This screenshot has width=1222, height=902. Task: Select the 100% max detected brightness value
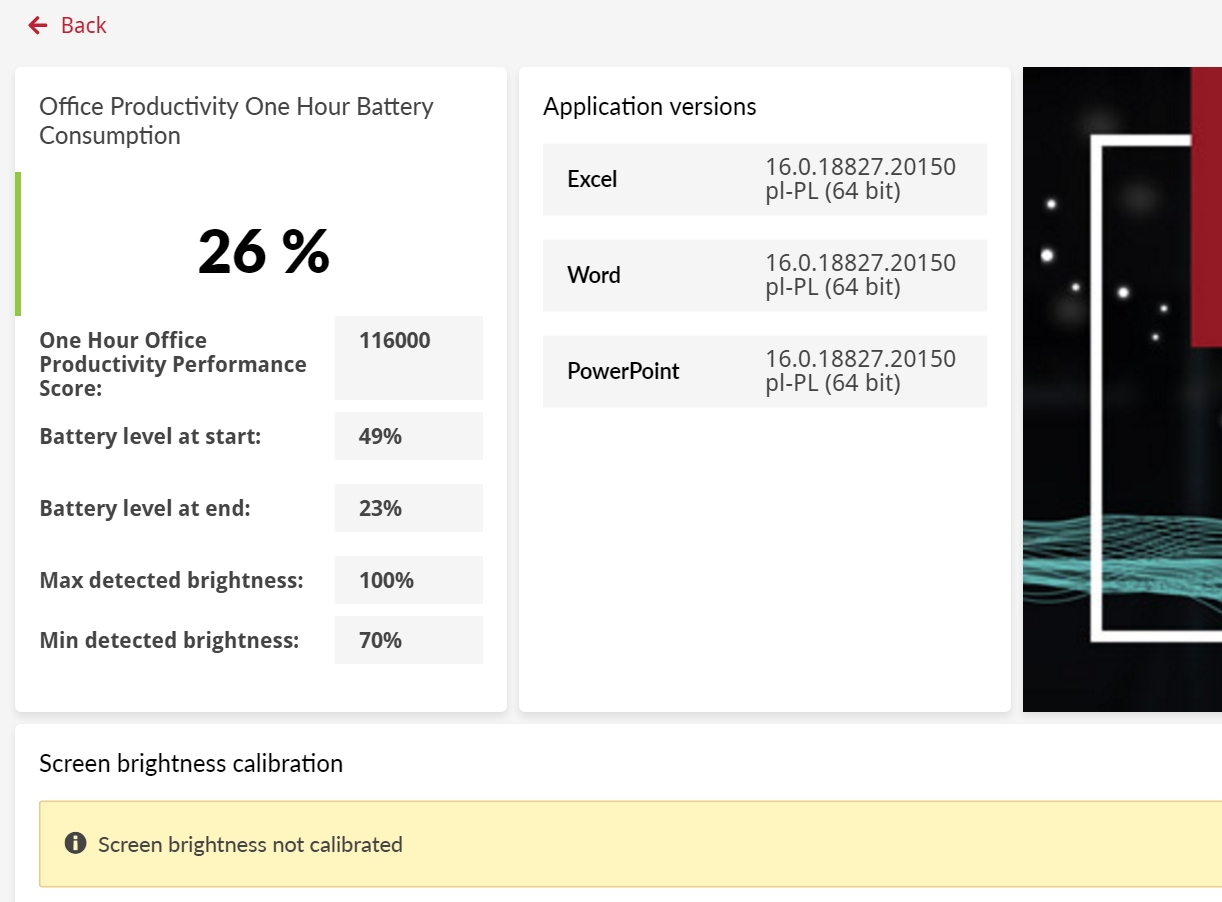[x=386, y=580]
